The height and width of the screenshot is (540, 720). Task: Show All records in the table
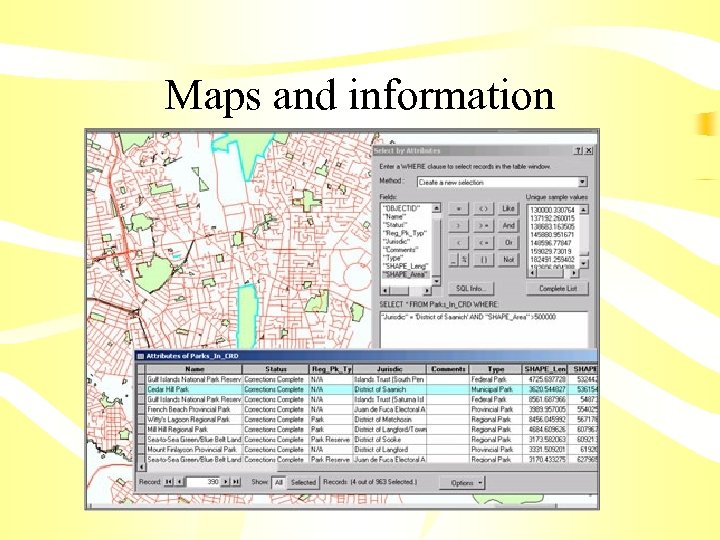pos(278,482)
